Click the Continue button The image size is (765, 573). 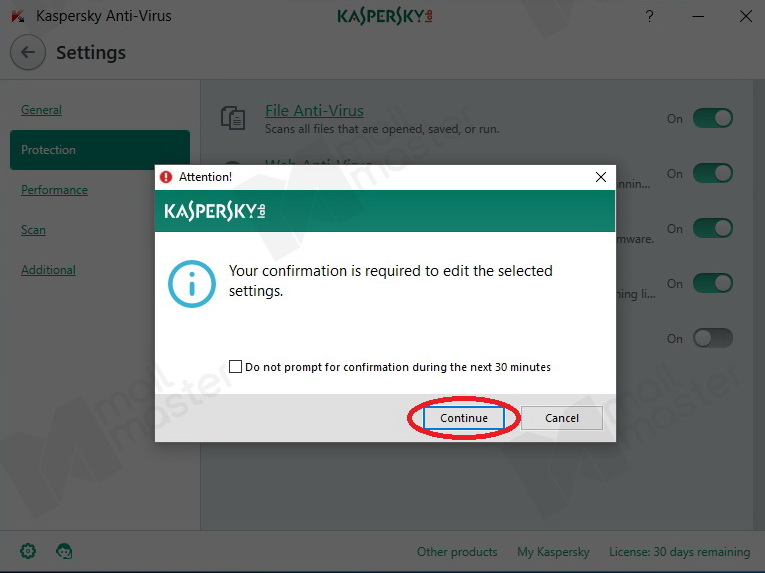463,418
